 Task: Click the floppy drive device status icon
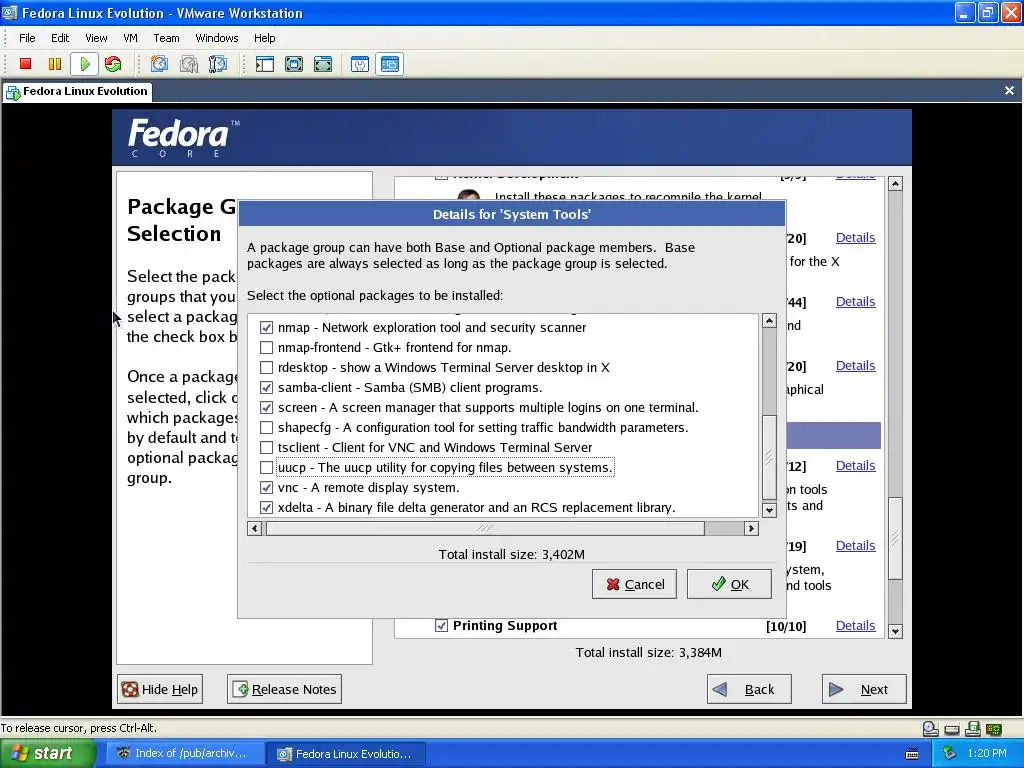click(x=973, y=729)
